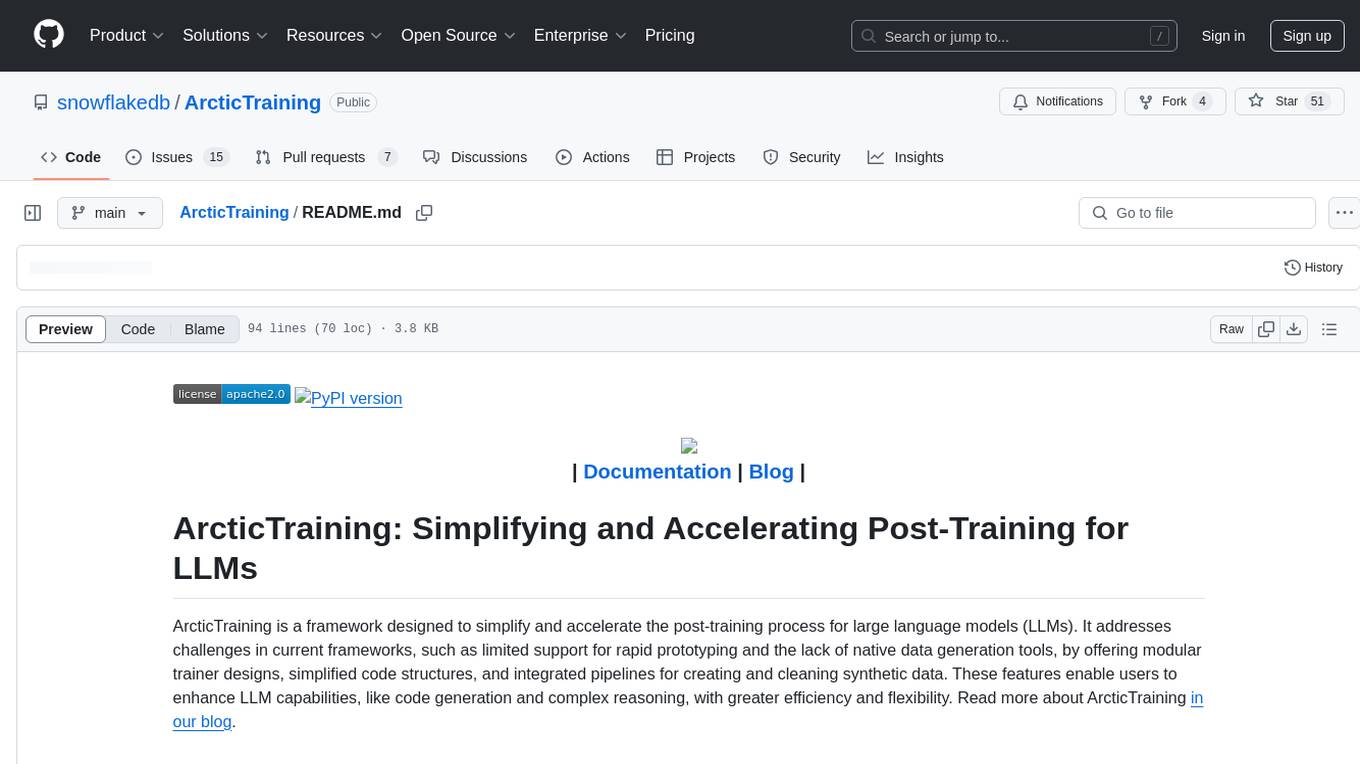This screenshot has width=1360, height=764.
Task: Open the Documentation link
Action: pyautogui.click(x=657, y=472)
